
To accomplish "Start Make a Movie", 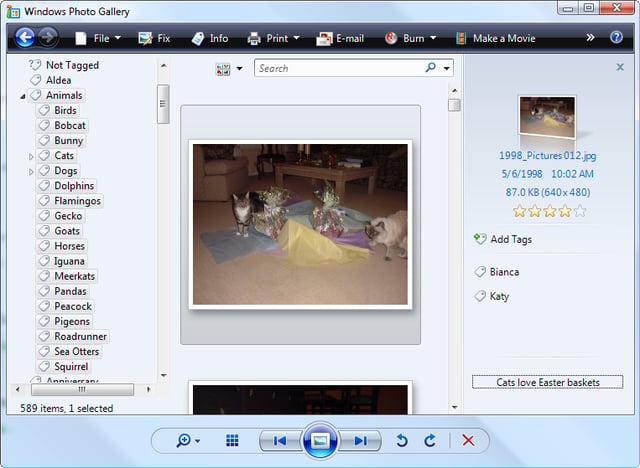I will click(496, 38).
